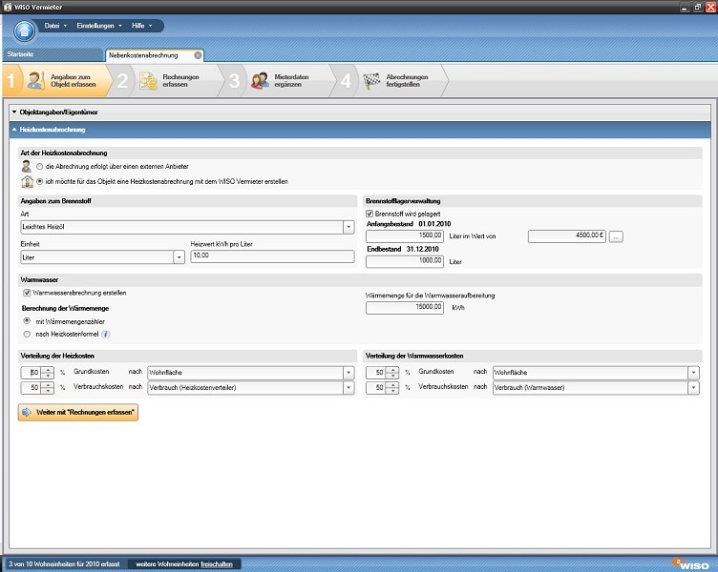Click the freischalten link in status bar
The height and width of the screenshot is (572, 718).
(x=217, y=564)
